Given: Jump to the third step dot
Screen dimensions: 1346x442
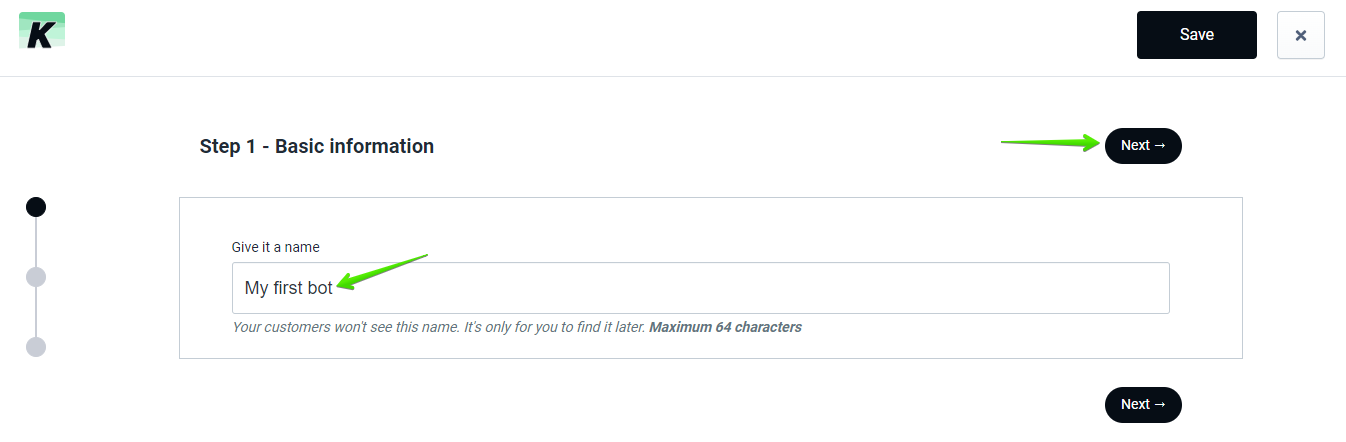Looking at the screenshot, I should [x=36, y=347].
